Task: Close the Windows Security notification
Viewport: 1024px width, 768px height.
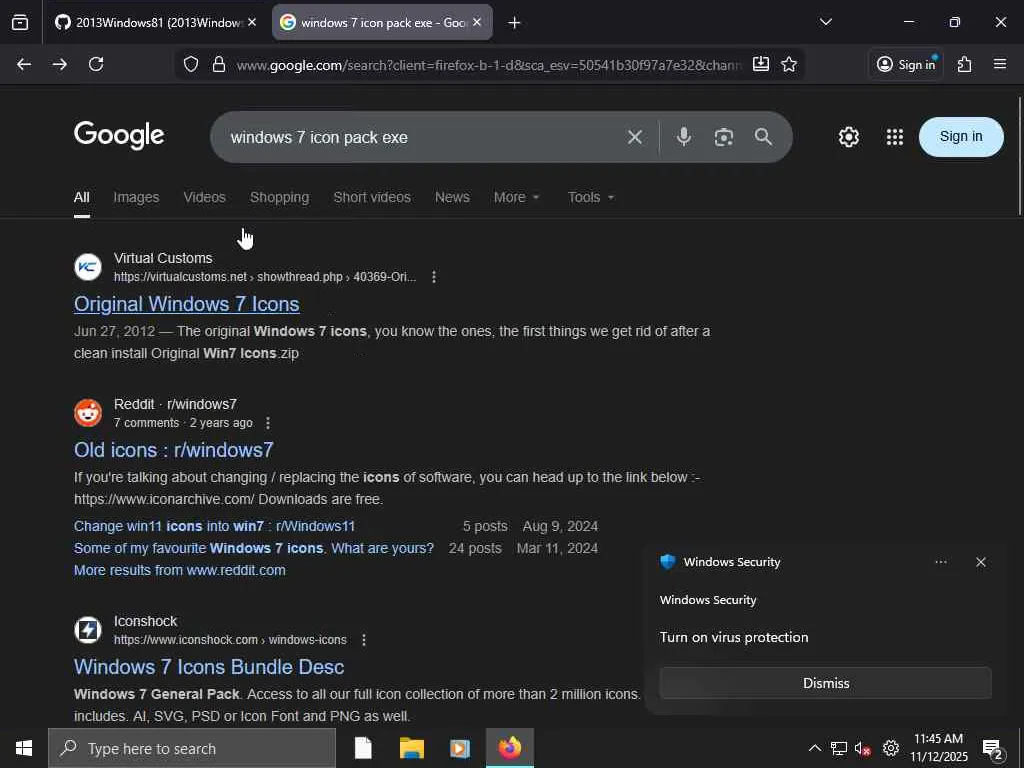Action: pyautogui.click(x=981, y=562)
